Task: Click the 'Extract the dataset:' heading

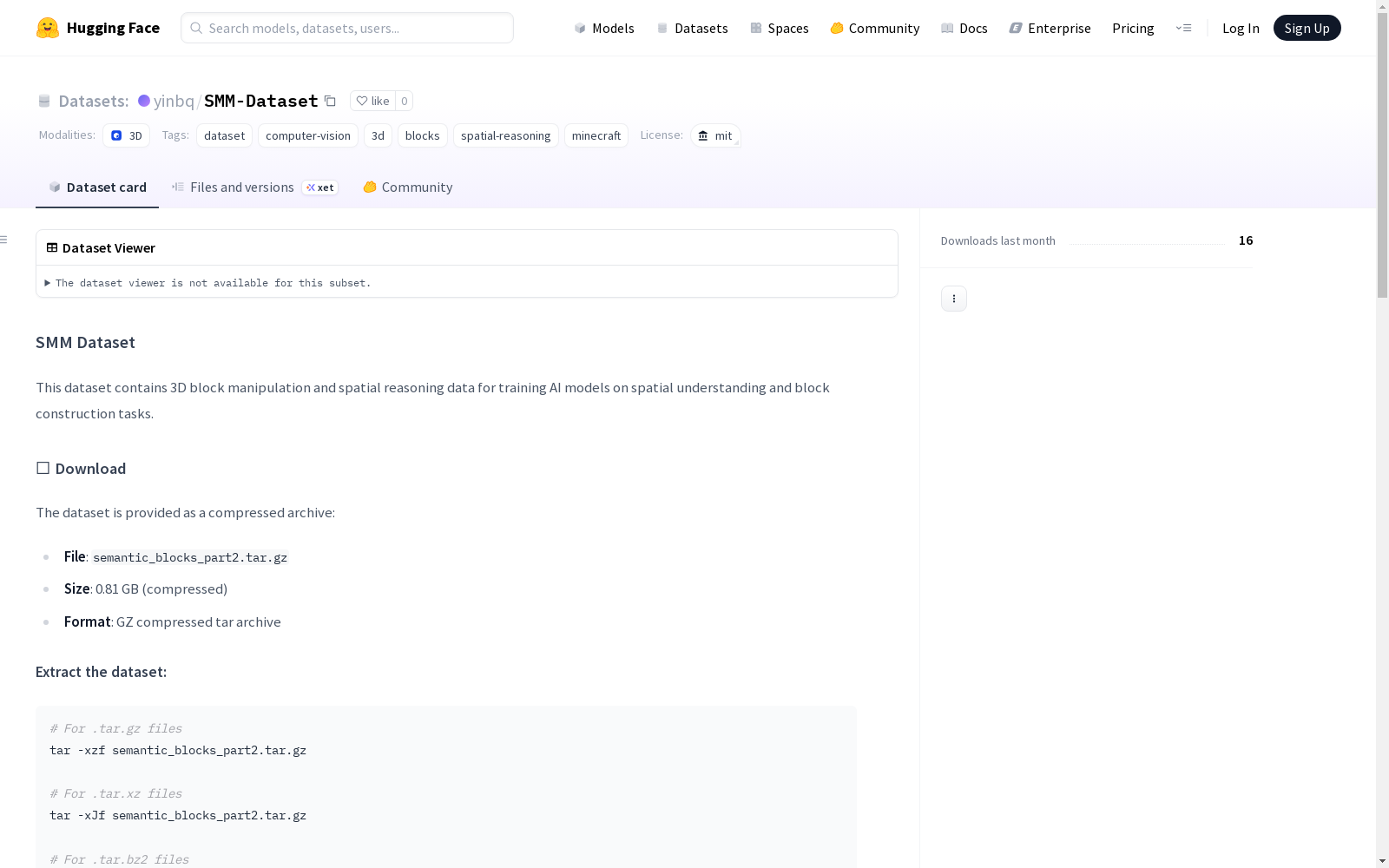Action: [101, 672]
